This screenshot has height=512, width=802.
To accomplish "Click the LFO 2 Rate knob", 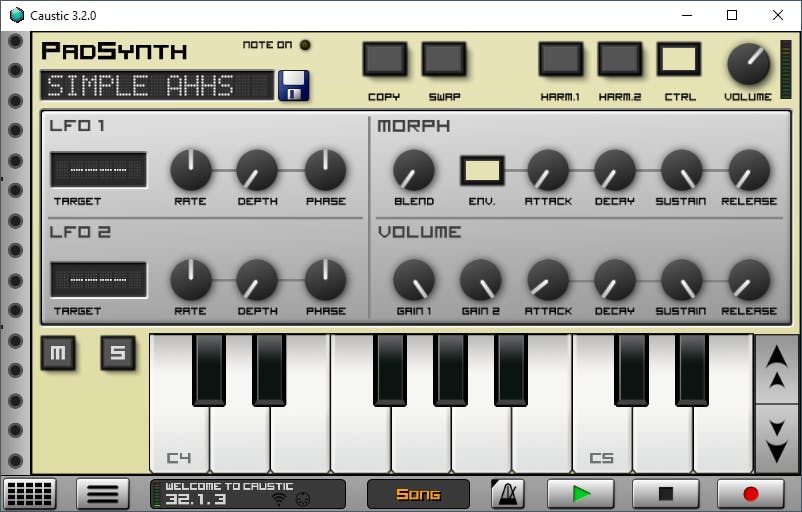I will tap(191, 280).
